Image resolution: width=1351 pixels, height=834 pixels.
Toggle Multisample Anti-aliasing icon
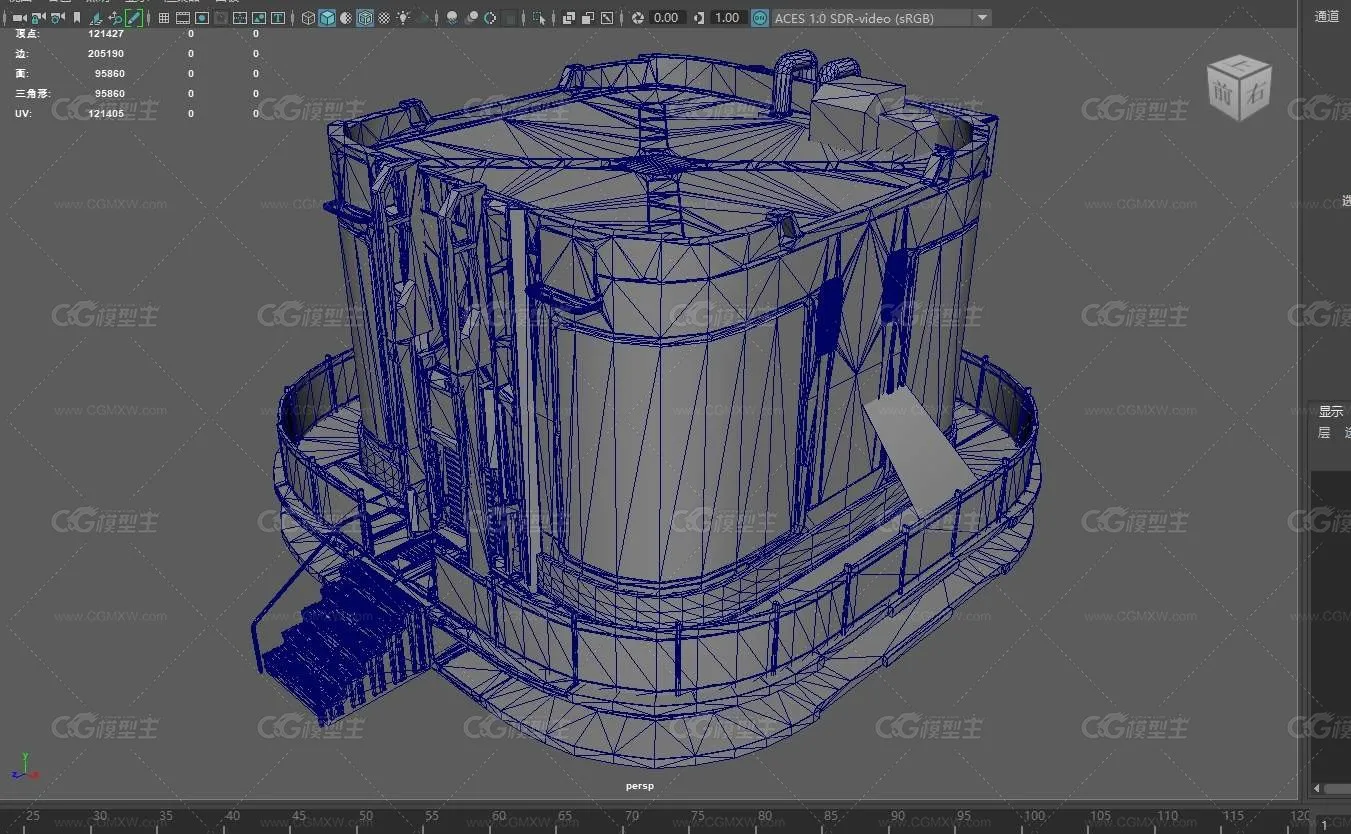(x=490, y=18)
